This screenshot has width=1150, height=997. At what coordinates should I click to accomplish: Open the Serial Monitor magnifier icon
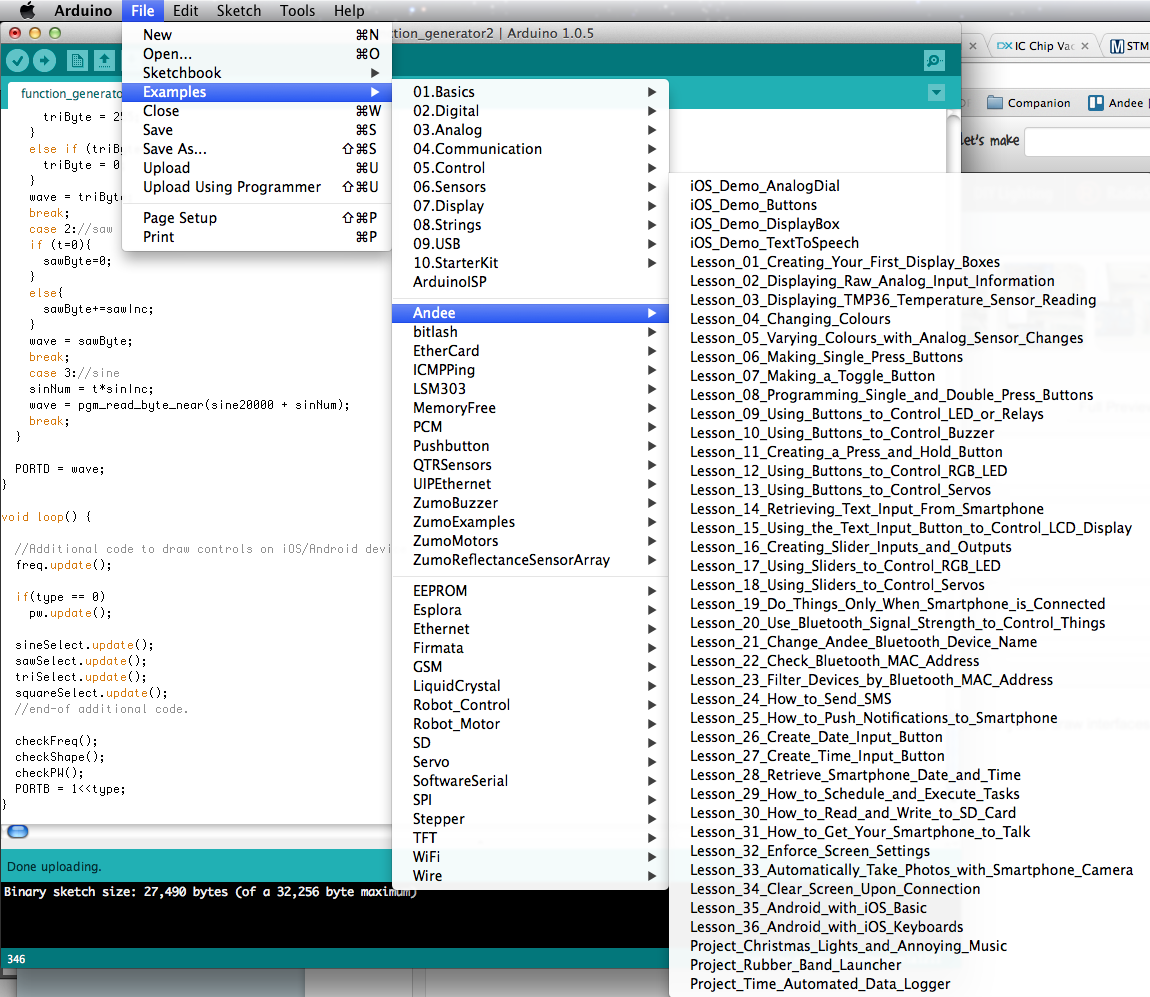click(933, 60)
